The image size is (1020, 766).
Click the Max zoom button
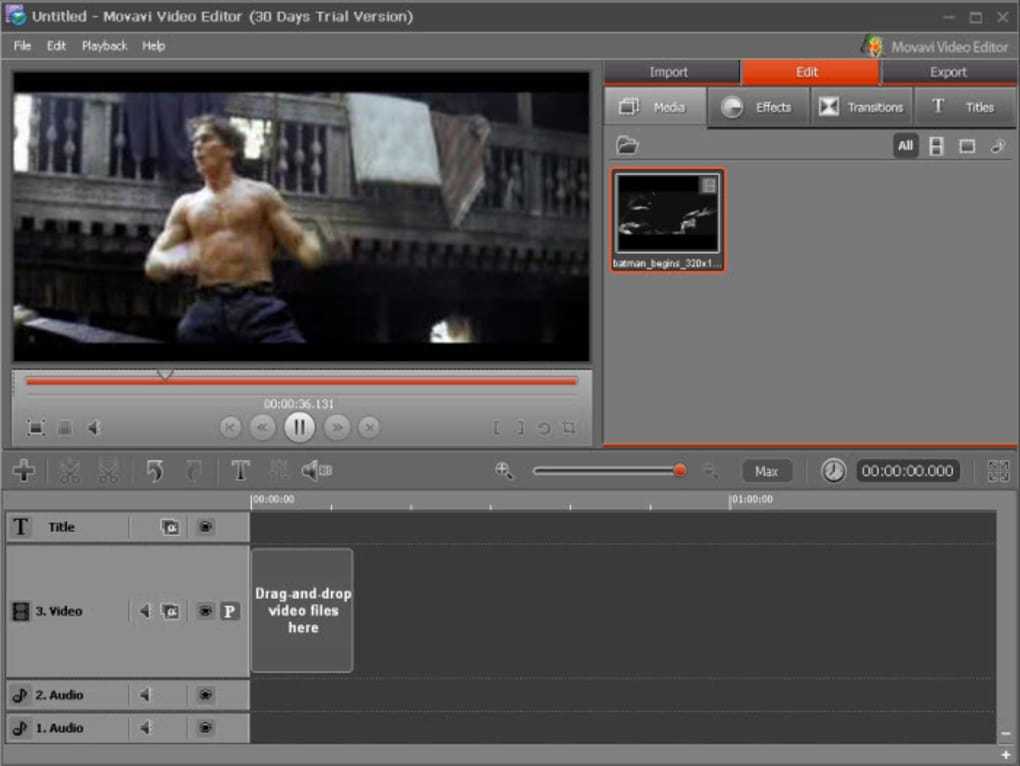tap(766, 471)
